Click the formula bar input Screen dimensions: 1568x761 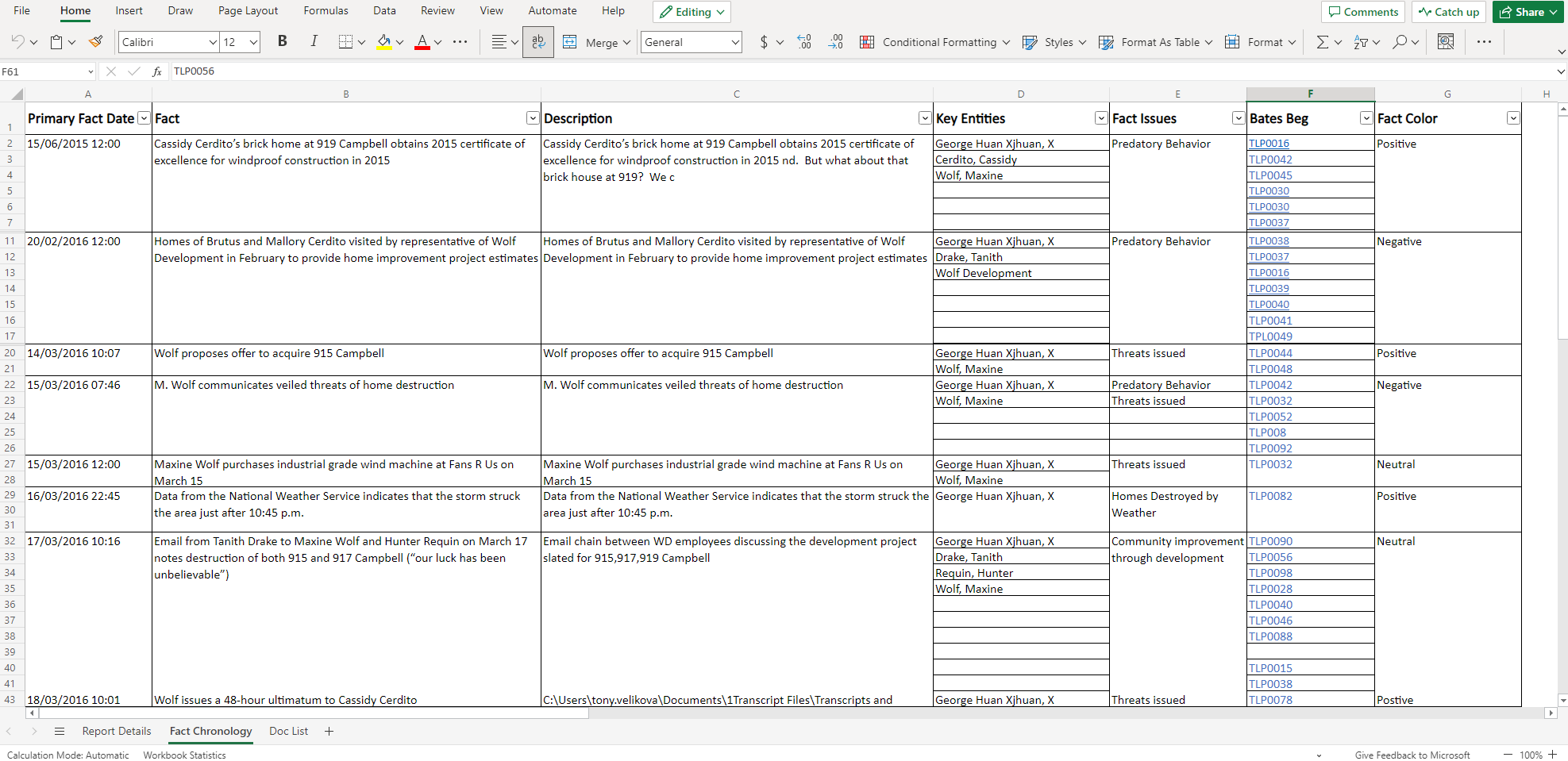tap(861, 71)
